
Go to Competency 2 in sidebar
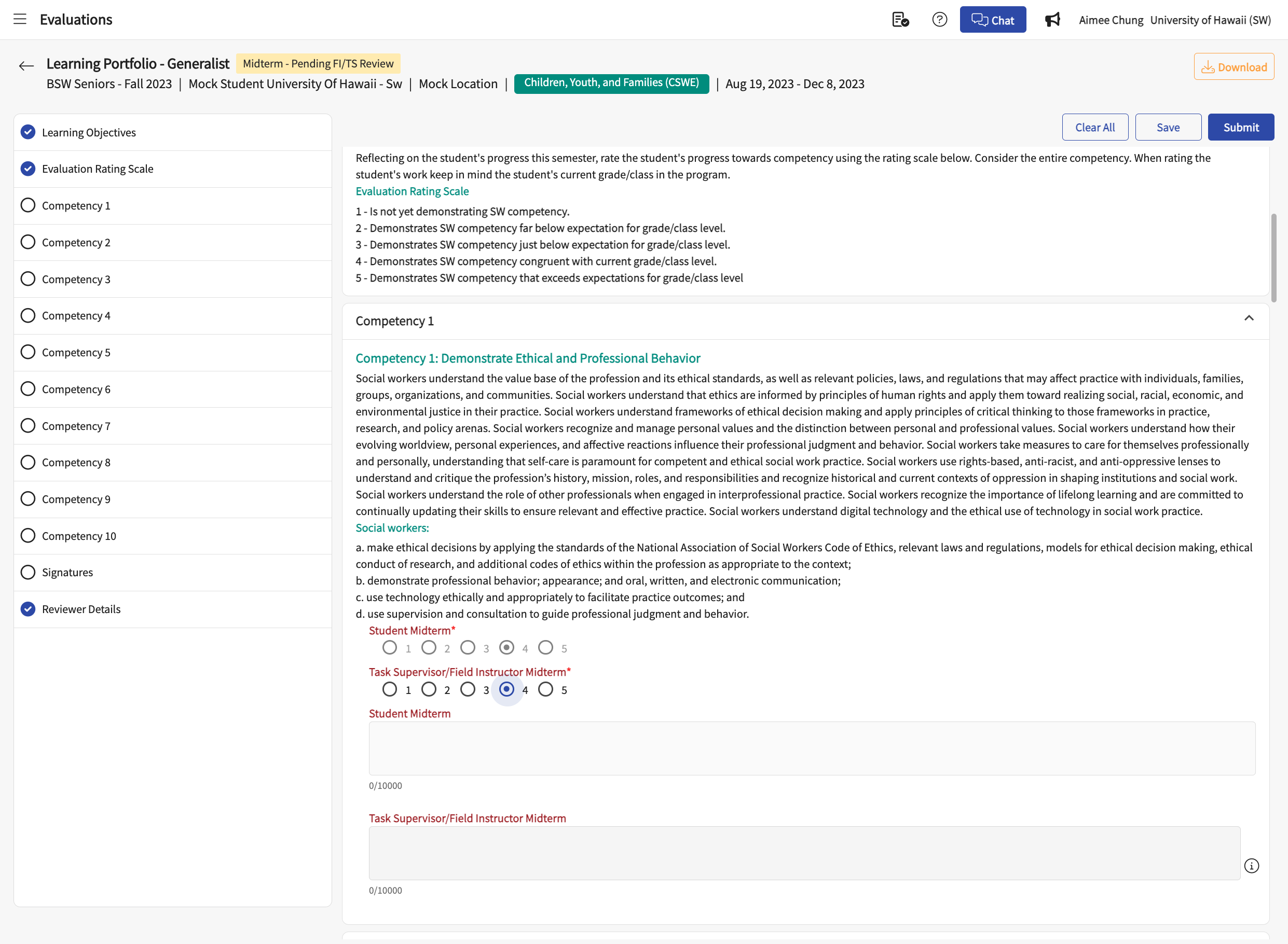(x=173, y=242)
